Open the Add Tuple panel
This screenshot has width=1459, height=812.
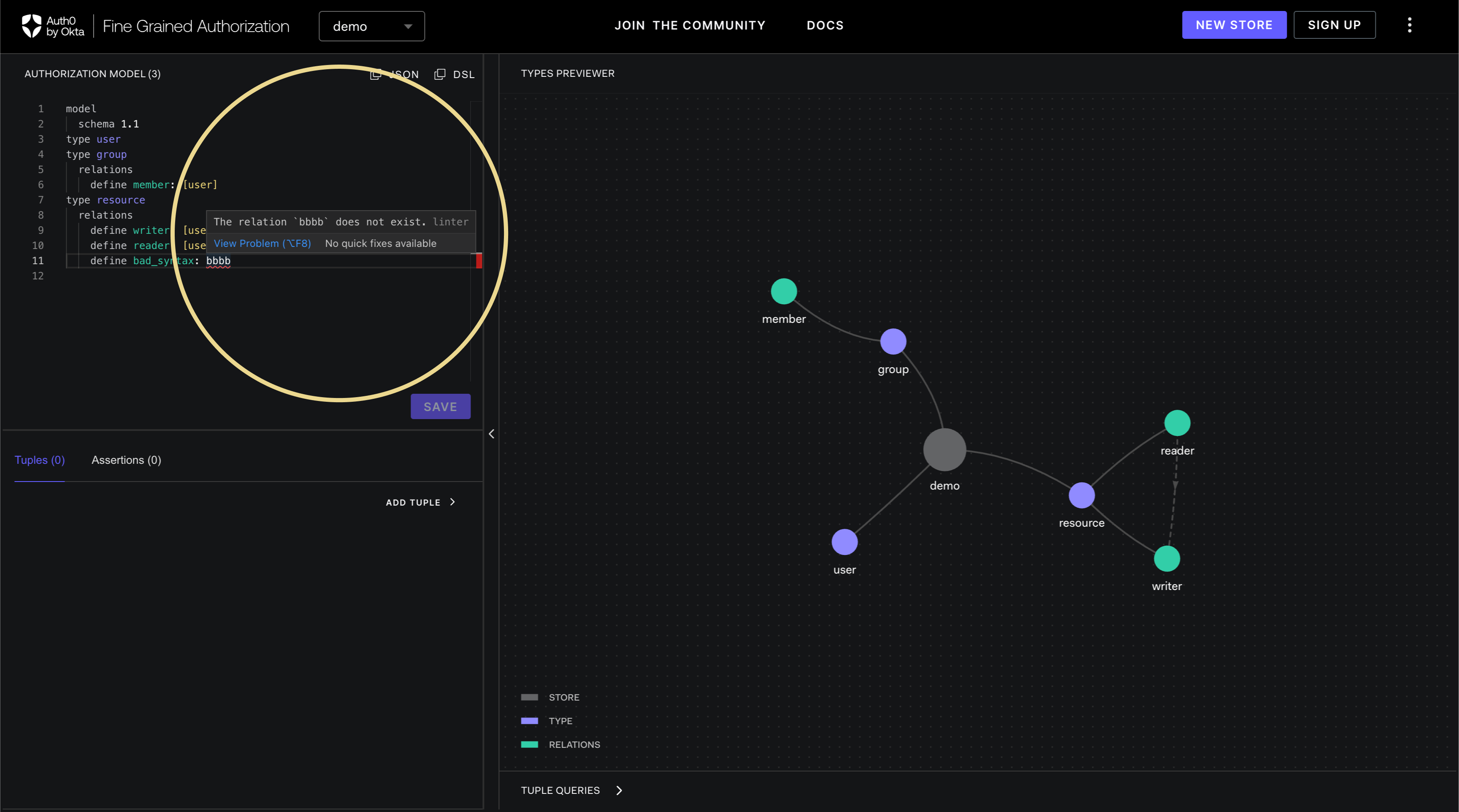(420, 502)
